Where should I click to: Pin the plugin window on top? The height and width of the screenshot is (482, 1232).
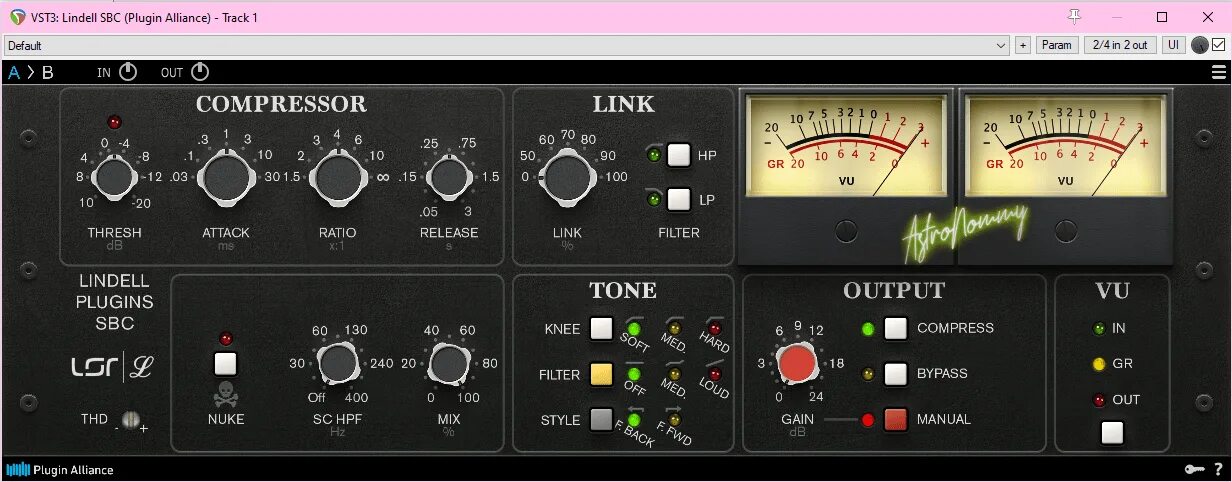(1075, 17)
